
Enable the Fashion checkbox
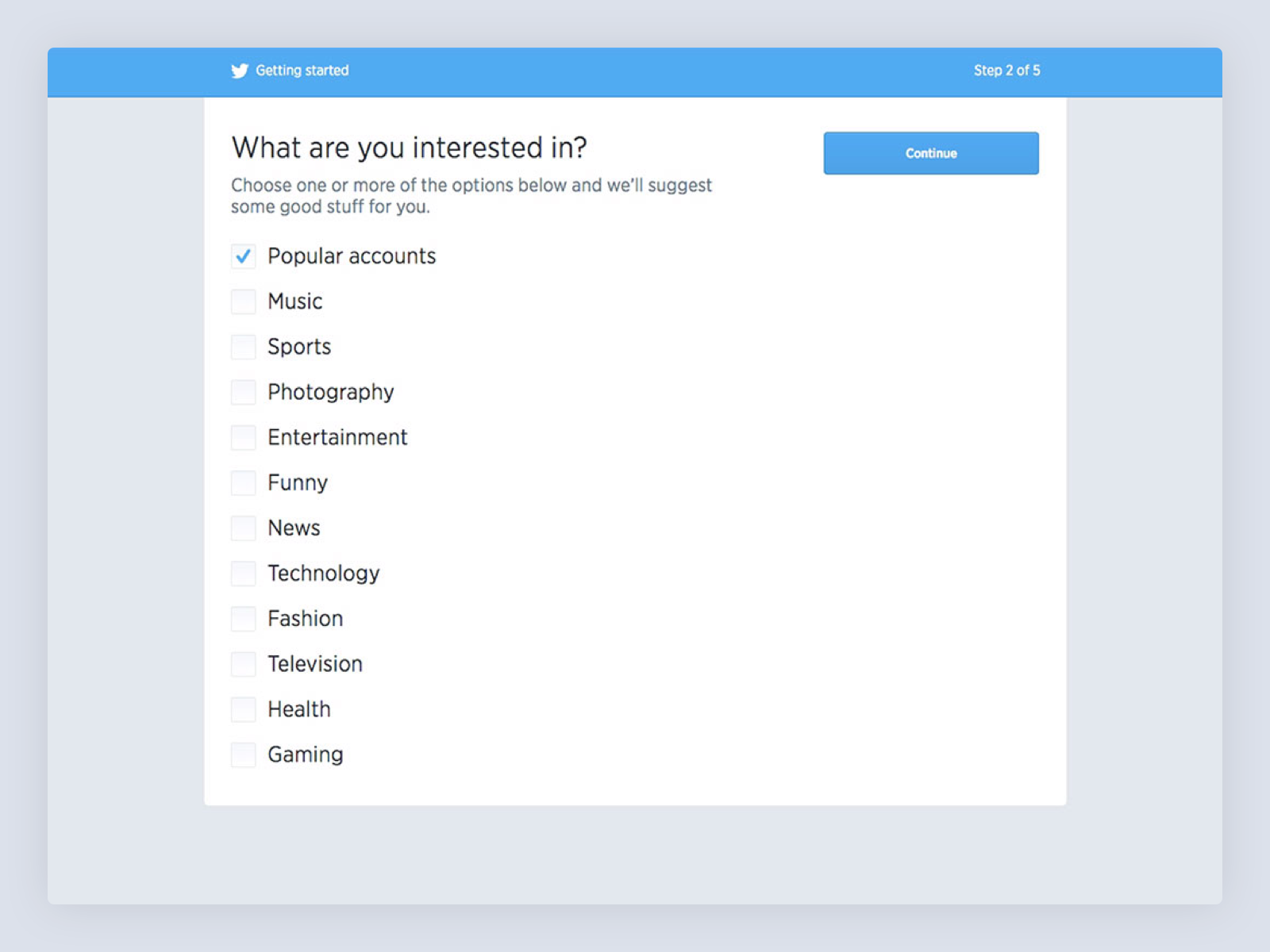243,619
